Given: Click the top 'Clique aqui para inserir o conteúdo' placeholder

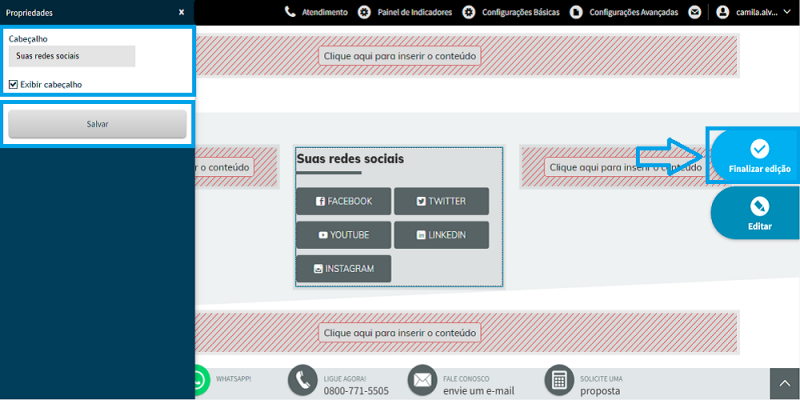Looking at the screenshot, I should click(x=399, y=56).
